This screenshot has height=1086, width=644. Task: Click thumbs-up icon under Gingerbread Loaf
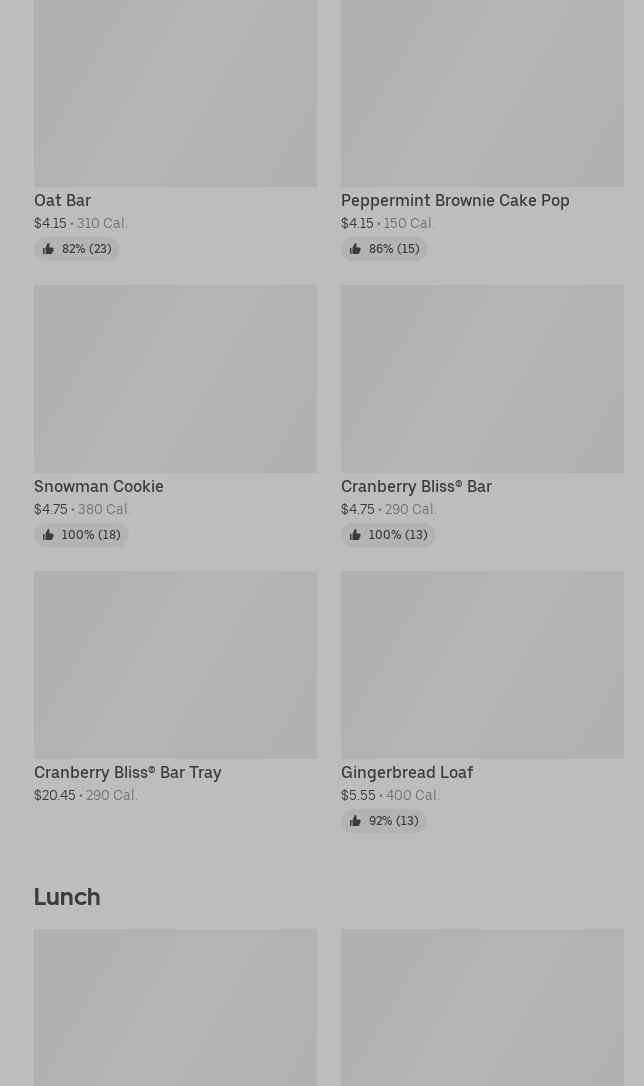coord(355,821)
